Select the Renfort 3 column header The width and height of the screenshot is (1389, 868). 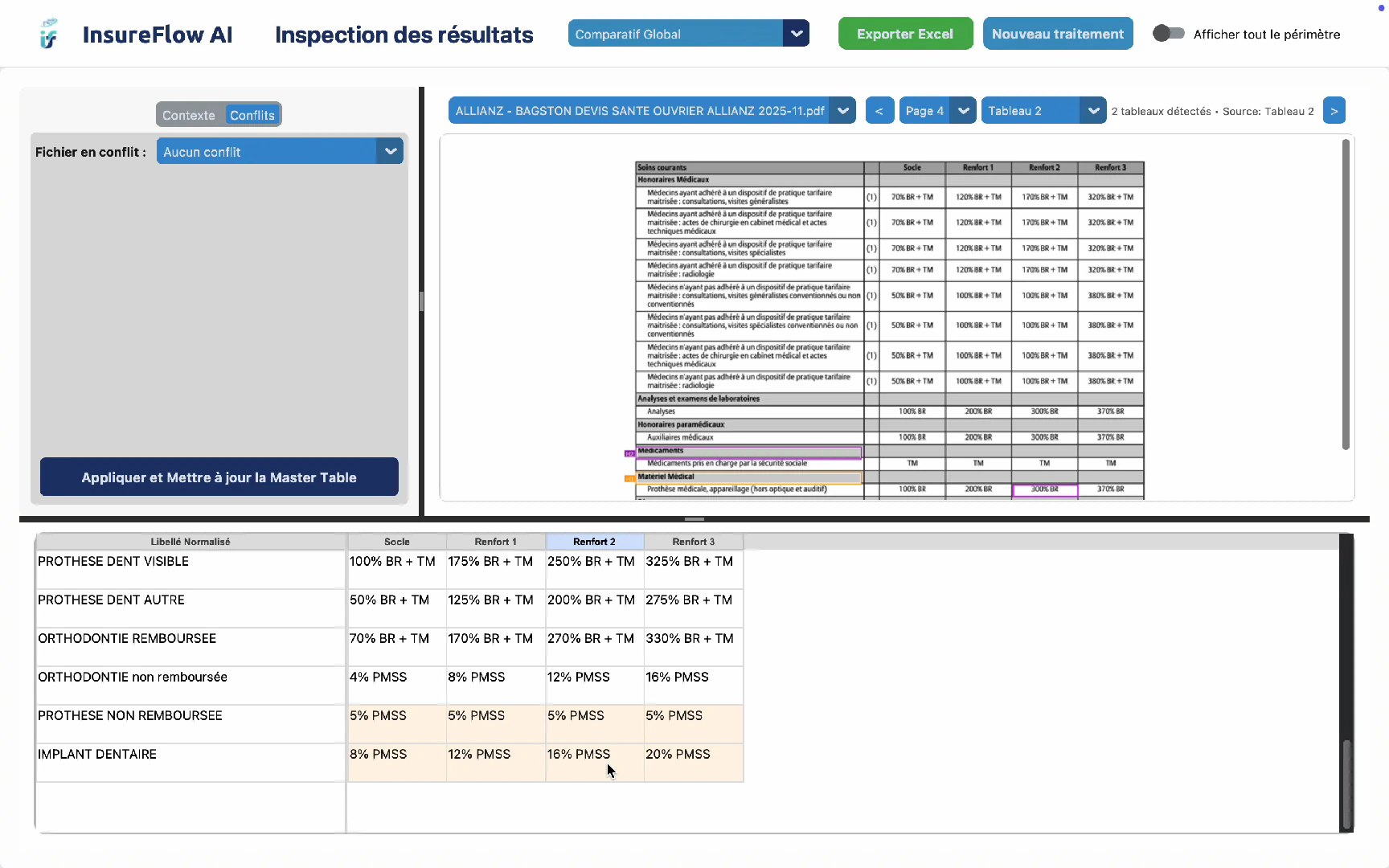pyautogui.click(x=694, y=542)
